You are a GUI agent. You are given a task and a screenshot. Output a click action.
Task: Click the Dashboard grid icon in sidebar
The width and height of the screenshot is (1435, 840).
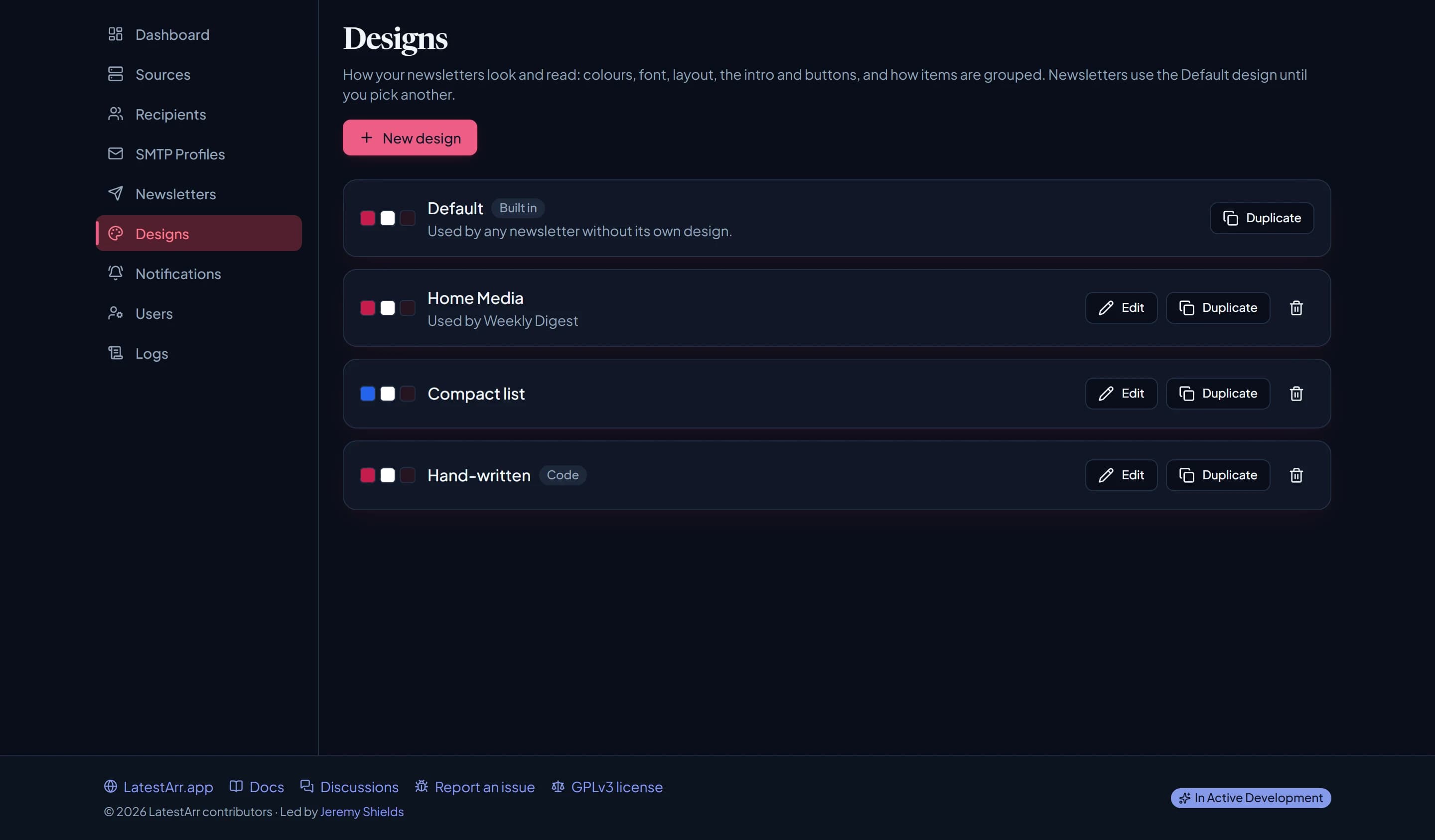[116, 34]
